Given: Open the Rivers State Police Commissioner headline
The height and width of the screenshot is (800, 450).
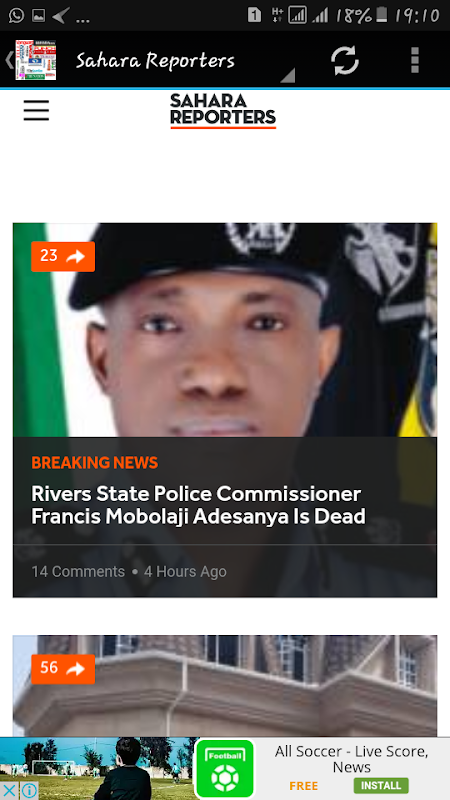Looking at the screenshot, I should pyautogui.click(x=198, y=505).
